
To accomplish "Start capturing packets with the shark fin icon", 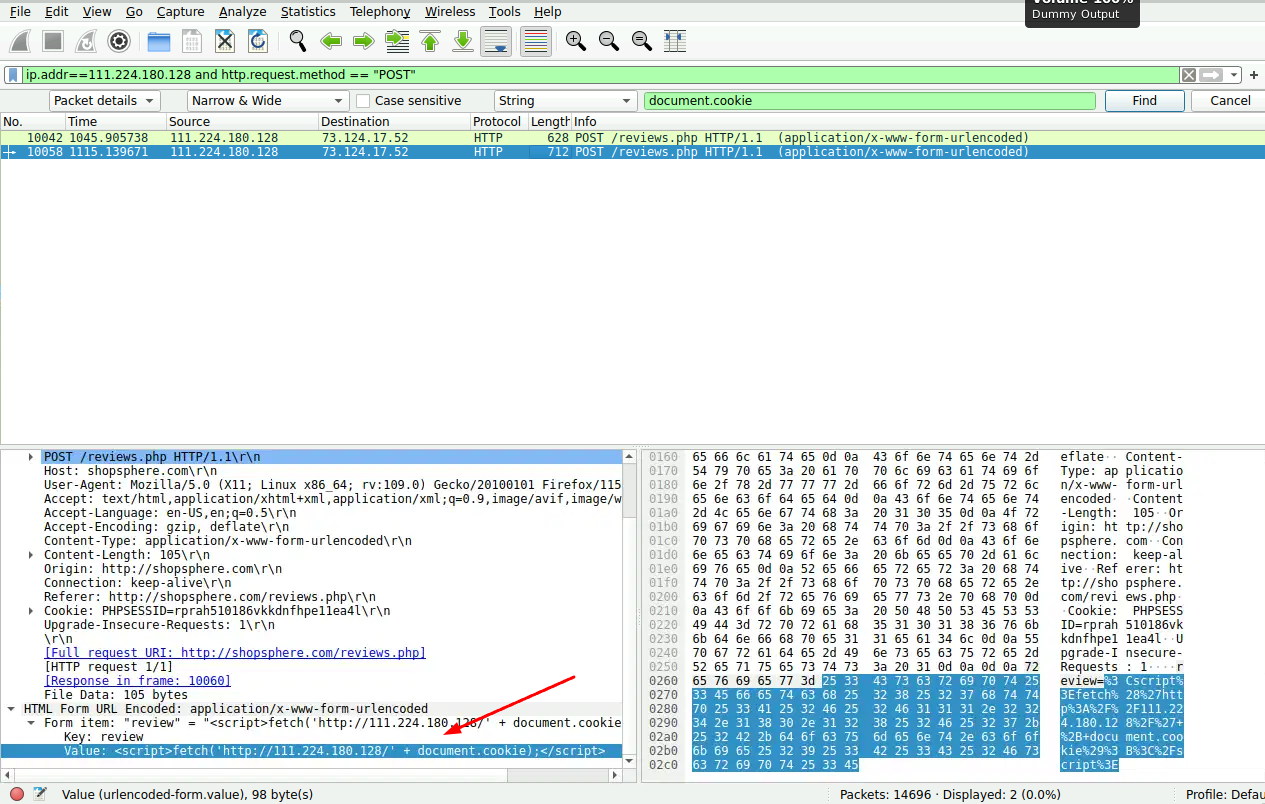I will (21, 41).
